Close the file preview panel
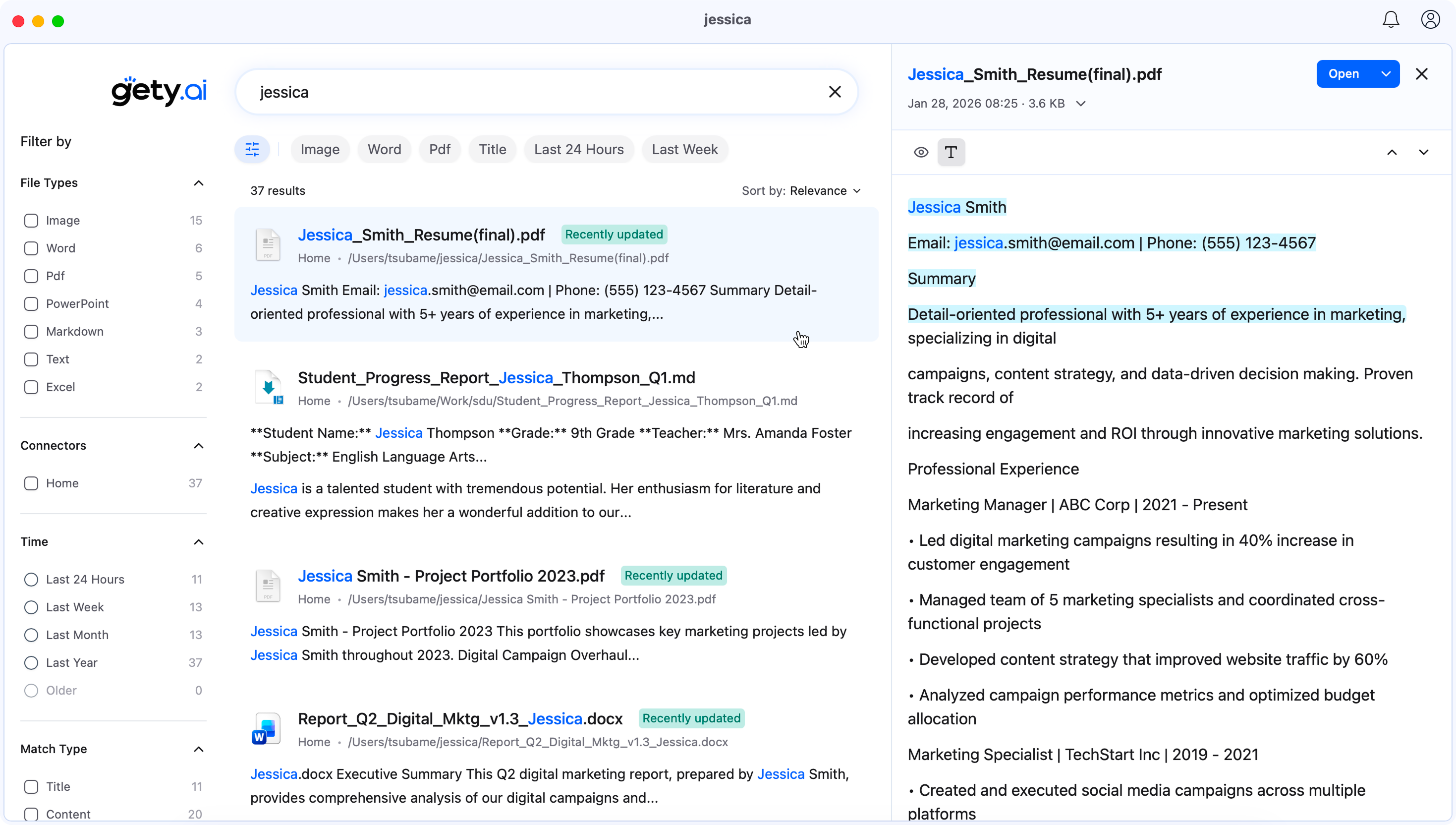This screenshot has width=1456, height=825. [1421, 74]
